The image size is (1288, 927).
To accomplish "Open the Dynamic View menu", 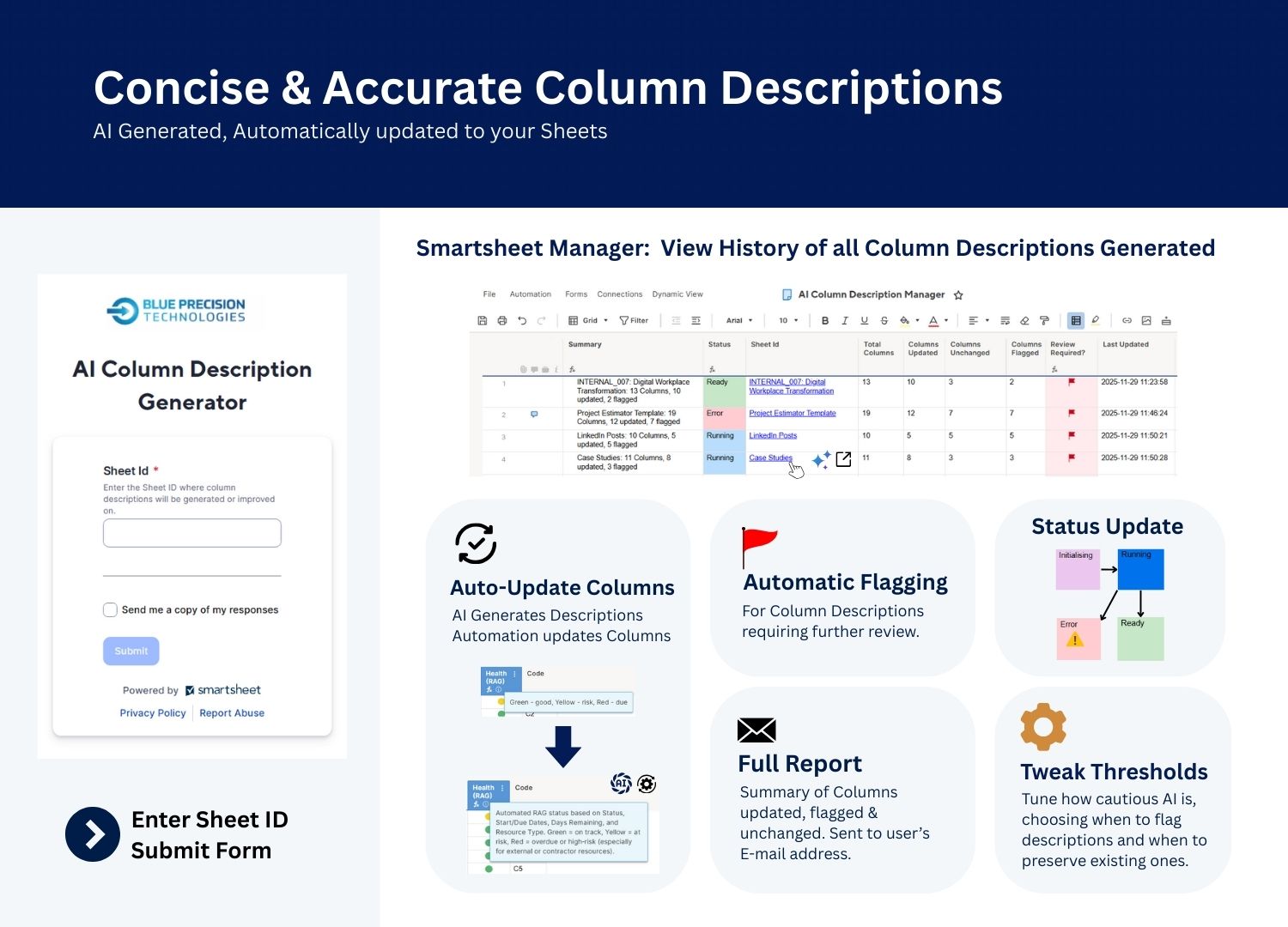I will pos(677,294).
